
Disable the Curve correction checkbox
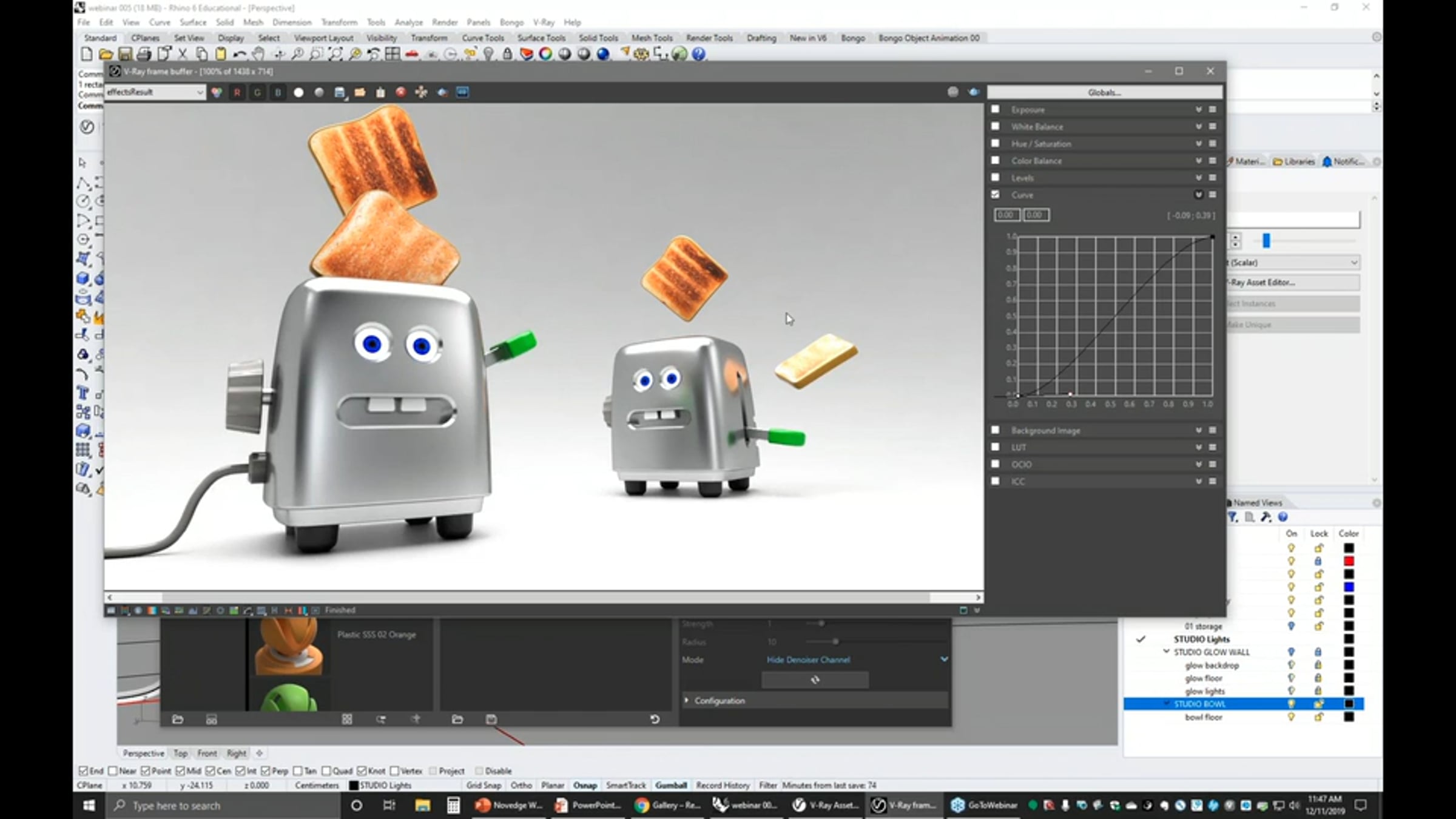[x=996, y=195]
